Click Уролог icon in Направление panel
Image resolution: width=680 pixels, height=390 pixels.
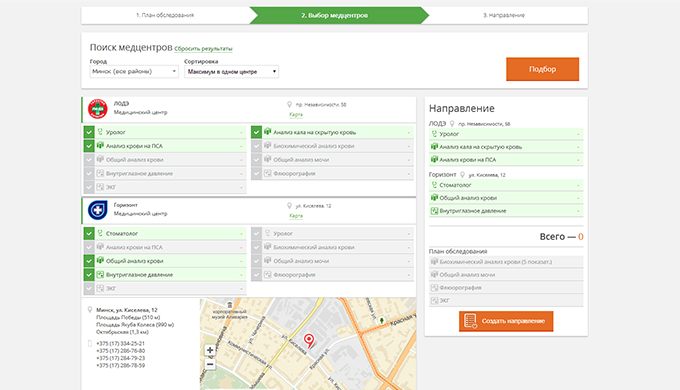click(x=434, y=134)
